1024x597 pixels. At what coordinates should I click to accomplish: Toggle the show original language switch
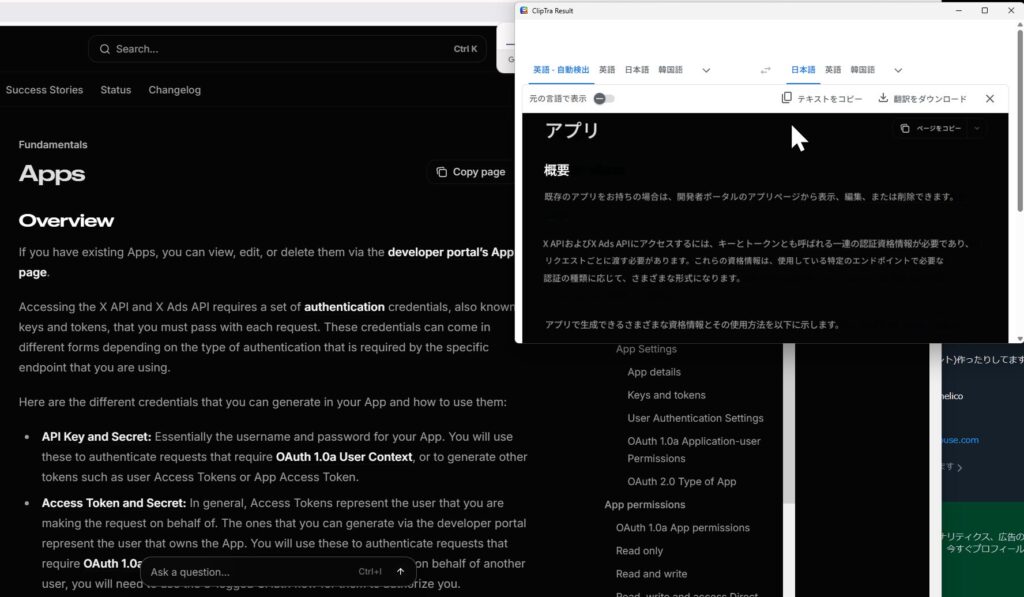(x=603, y=98)
